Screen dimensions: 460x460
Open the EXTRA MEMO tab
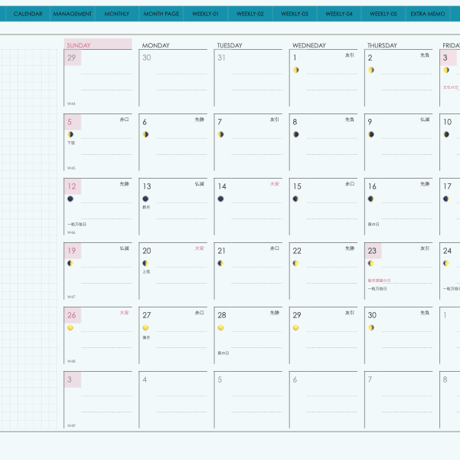point(428,14)
